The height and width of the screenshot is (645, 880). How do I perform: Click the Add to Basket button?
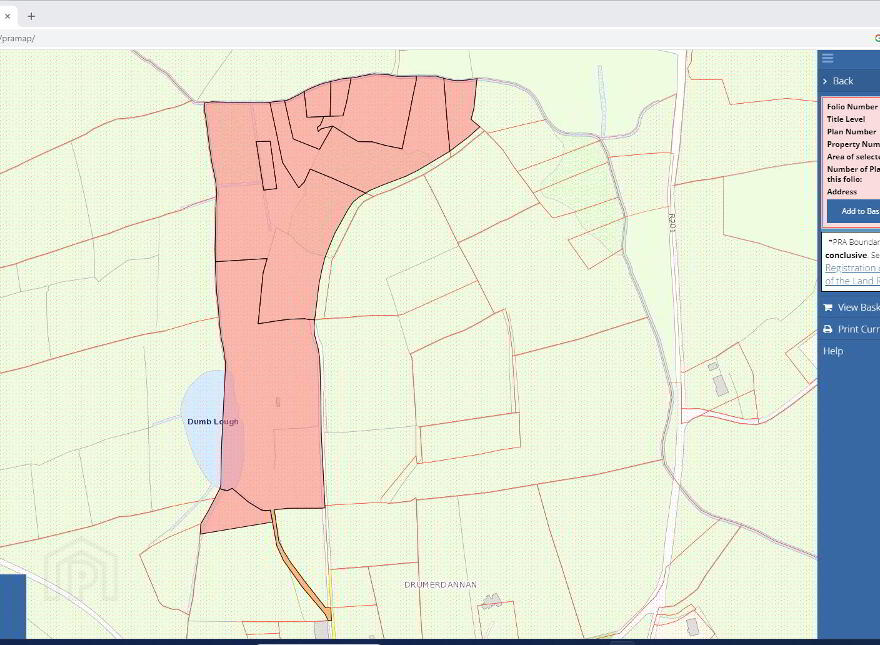[x=853, y=212]
